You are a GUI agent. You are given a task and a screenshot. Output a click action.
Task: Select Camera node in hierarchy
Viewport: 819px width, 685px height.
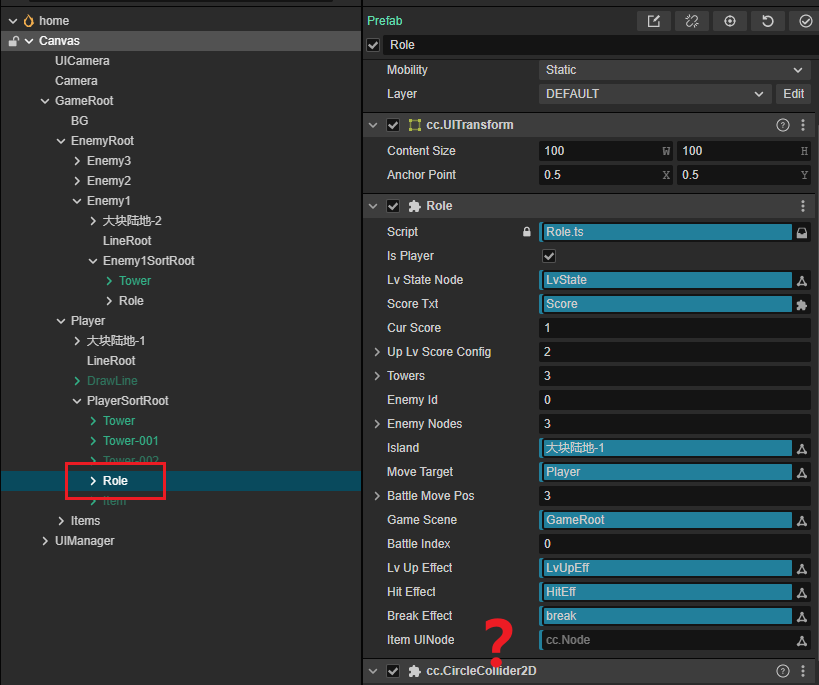(x=76, y=81)
